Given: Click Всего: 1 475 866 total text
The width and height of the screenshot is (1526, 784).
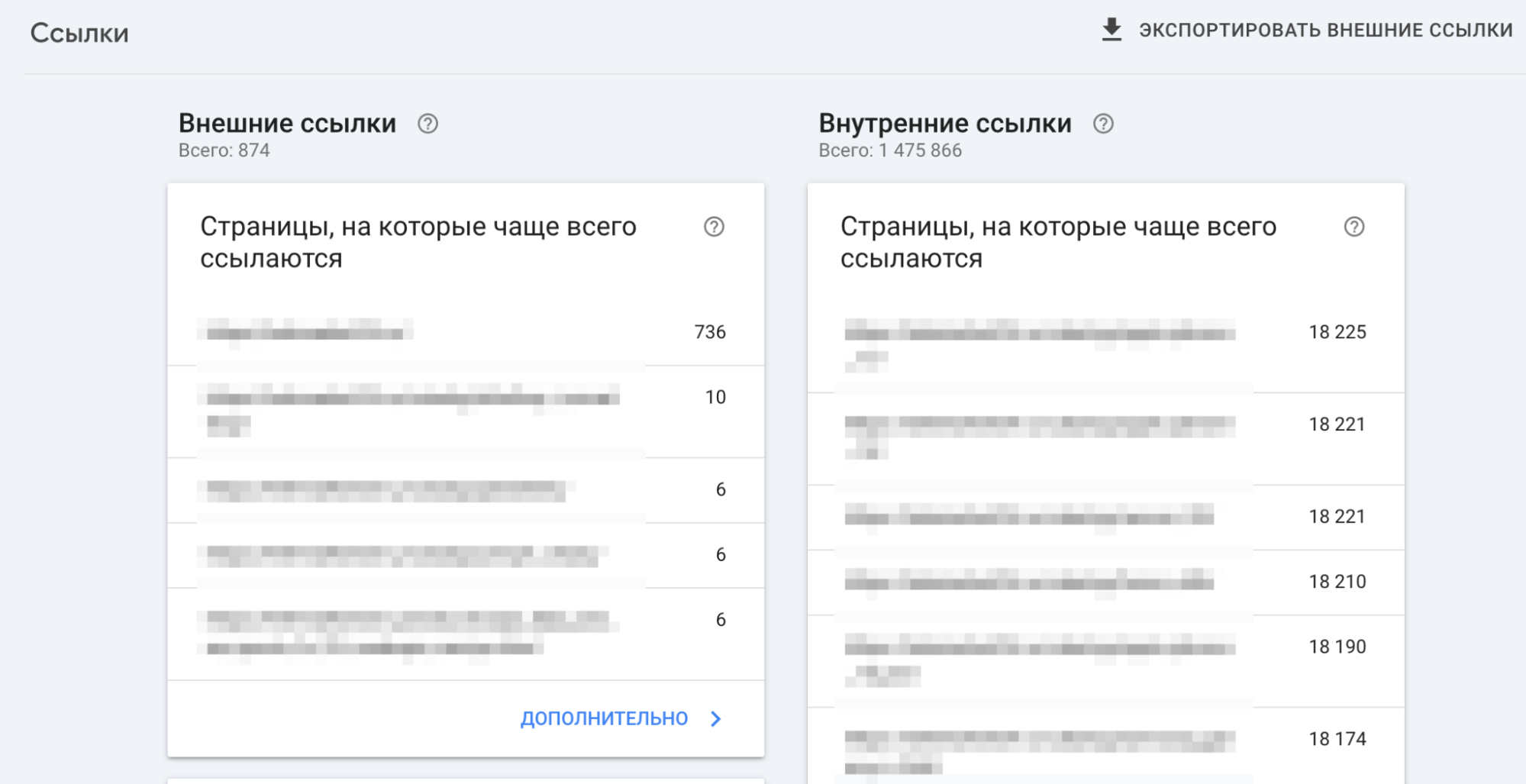Looking at the screenshot, I should click(x=890, y=150).
